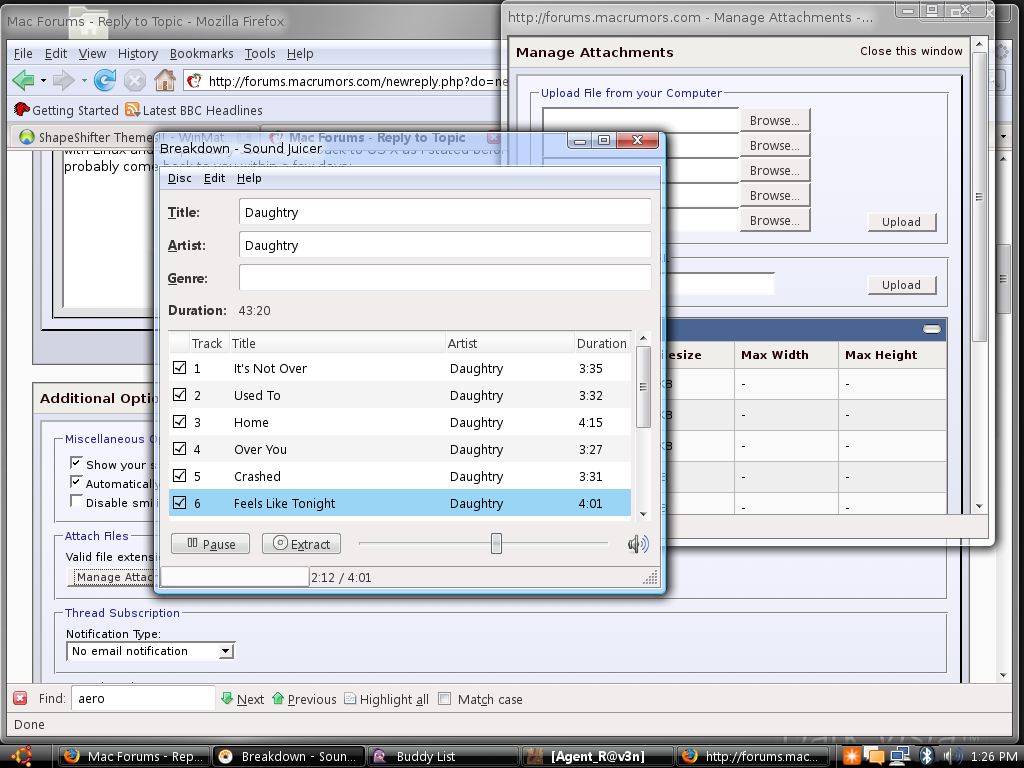The width and height of the screenshot is (1024, 768).
Task: Reload page with Firefox refresh icon
Action: (104, 80)
